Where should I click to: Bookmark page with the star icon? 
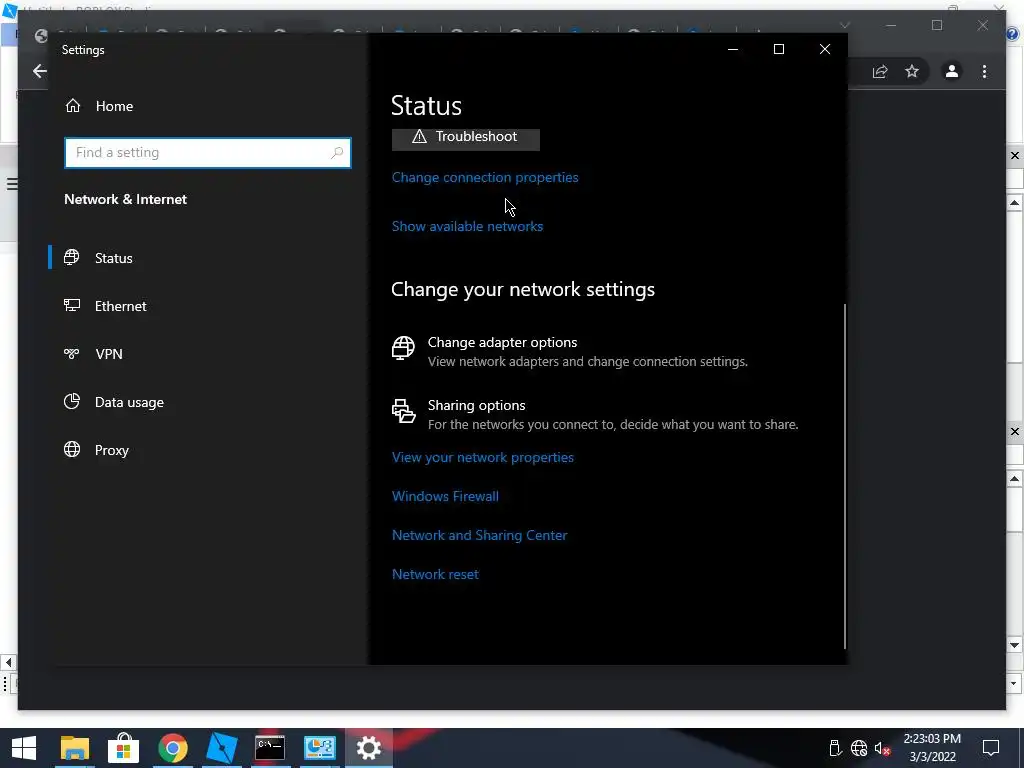point(912,71)
